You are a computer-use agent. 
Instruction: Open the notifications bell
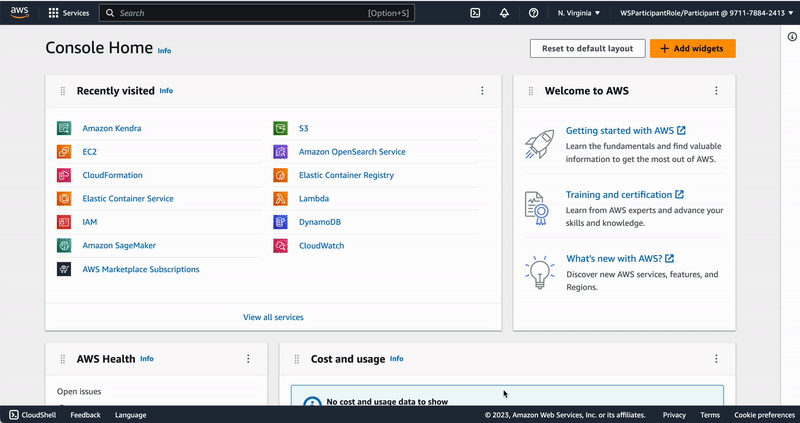point(504,13)
